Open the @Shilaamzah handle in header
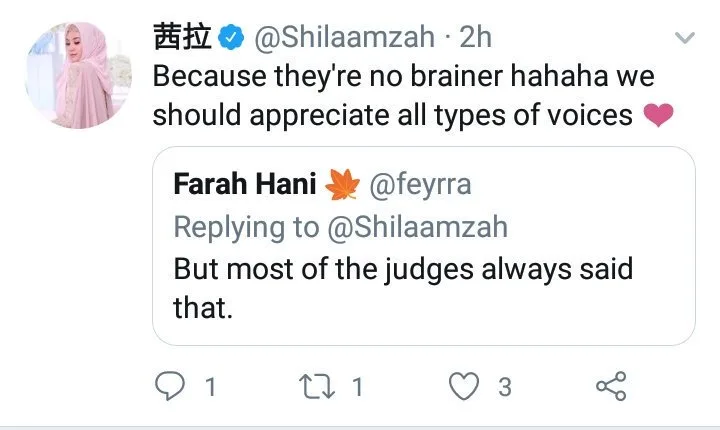Image resolution: width=720 pixels, height=430 pixels. click(x=343, y=38)
